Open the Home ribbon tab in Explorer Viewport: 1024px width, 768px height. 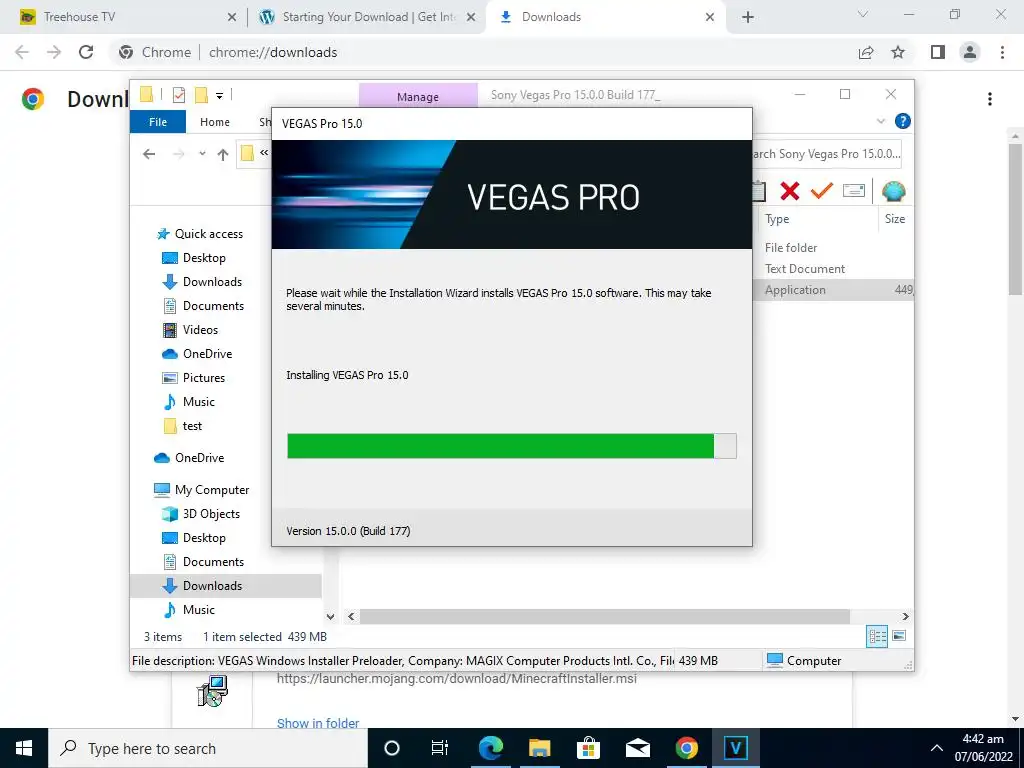pos(215,122)
